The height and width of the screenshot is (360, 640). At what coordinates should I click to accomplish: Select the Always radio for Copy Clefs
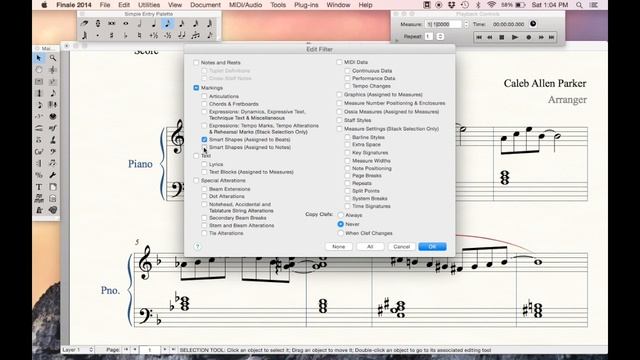340,215
